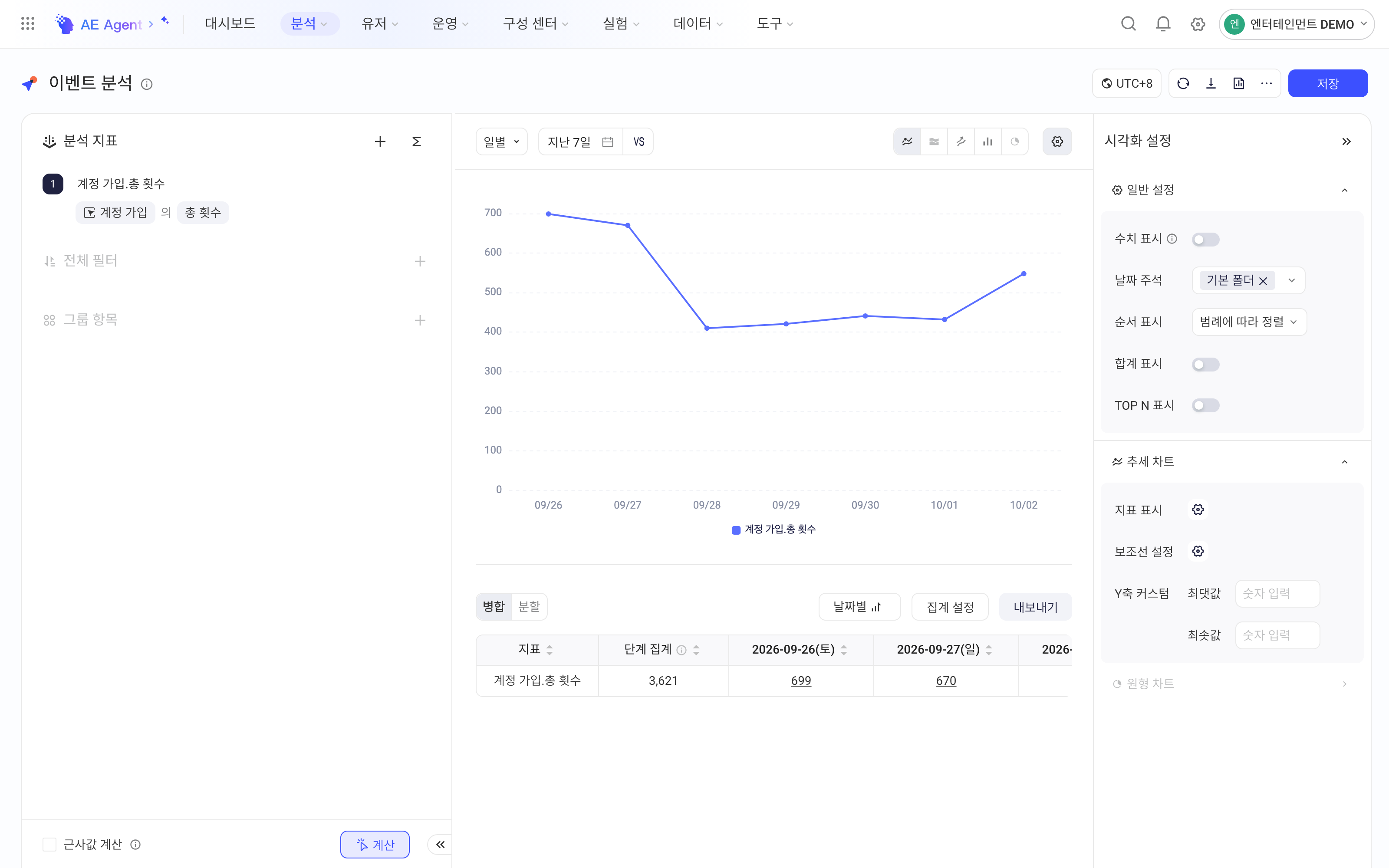Open the settings gear in top bar
The width and height of the screenshot is (1389, 868).
(x=1197, y=24)
